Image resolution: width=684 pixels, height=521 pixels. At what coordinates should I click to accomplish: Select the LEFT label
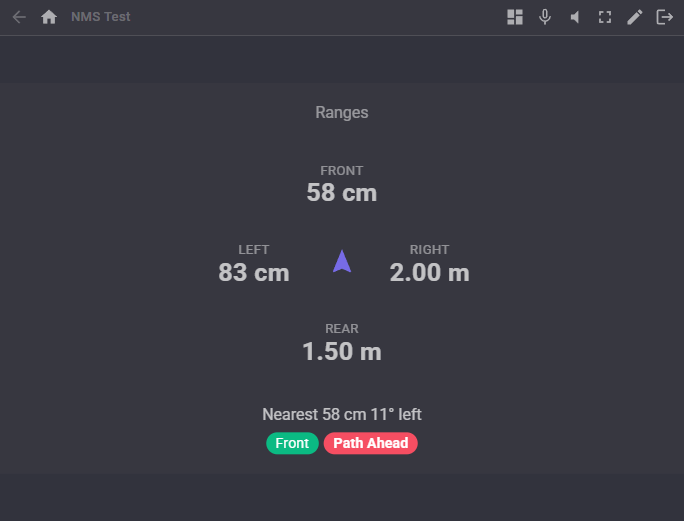(253, 250)
